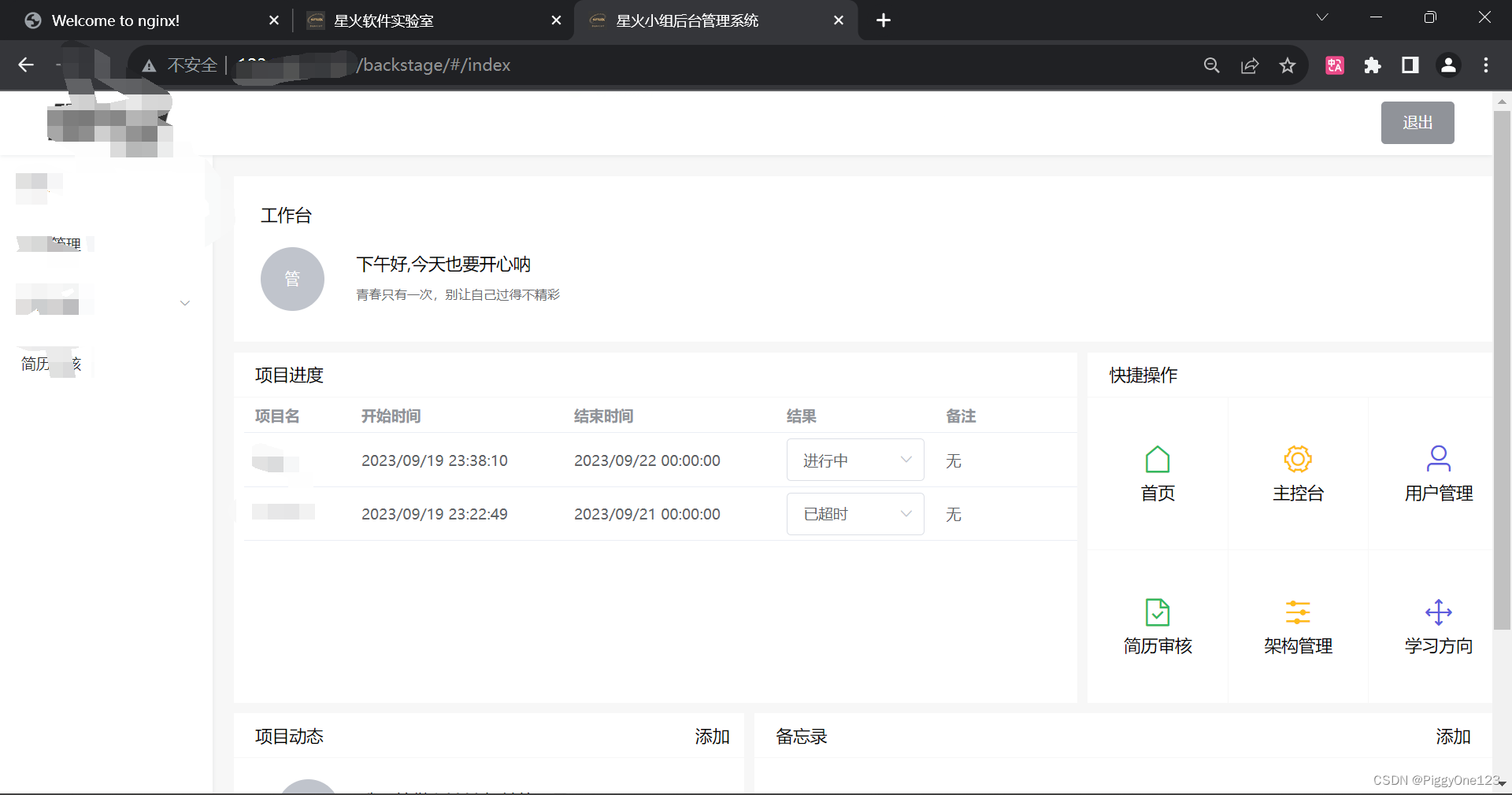Screen dimensions: 1512x795
Task: Open the tab search chevron
Action: coord(1322,17)
